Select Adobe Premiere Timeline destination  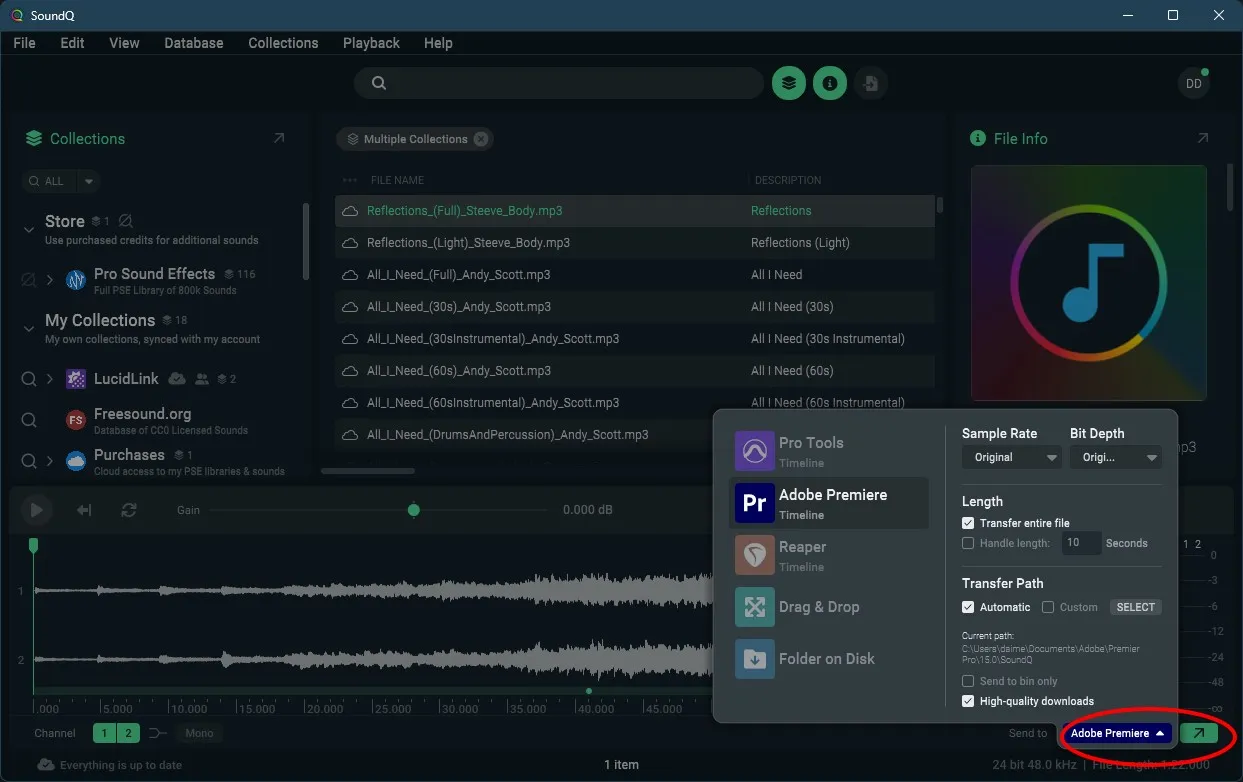828,503
